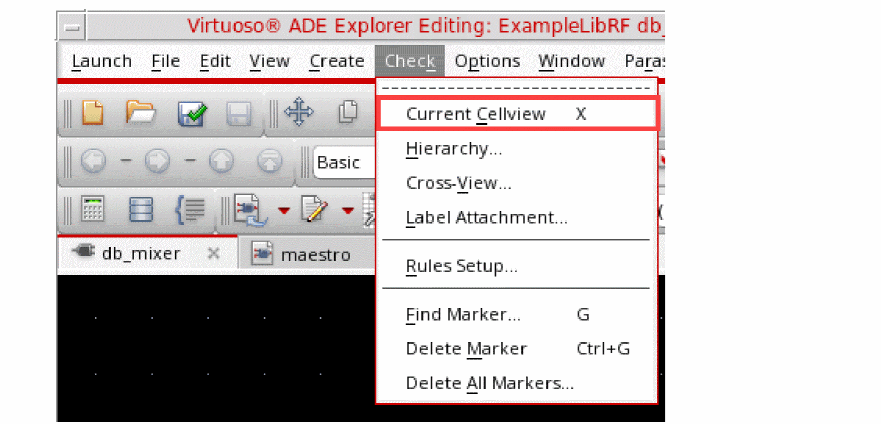Viewport: 881px width, 424px height.
Task: Click the return-to-top arrow icon
Action: point(269,162)
